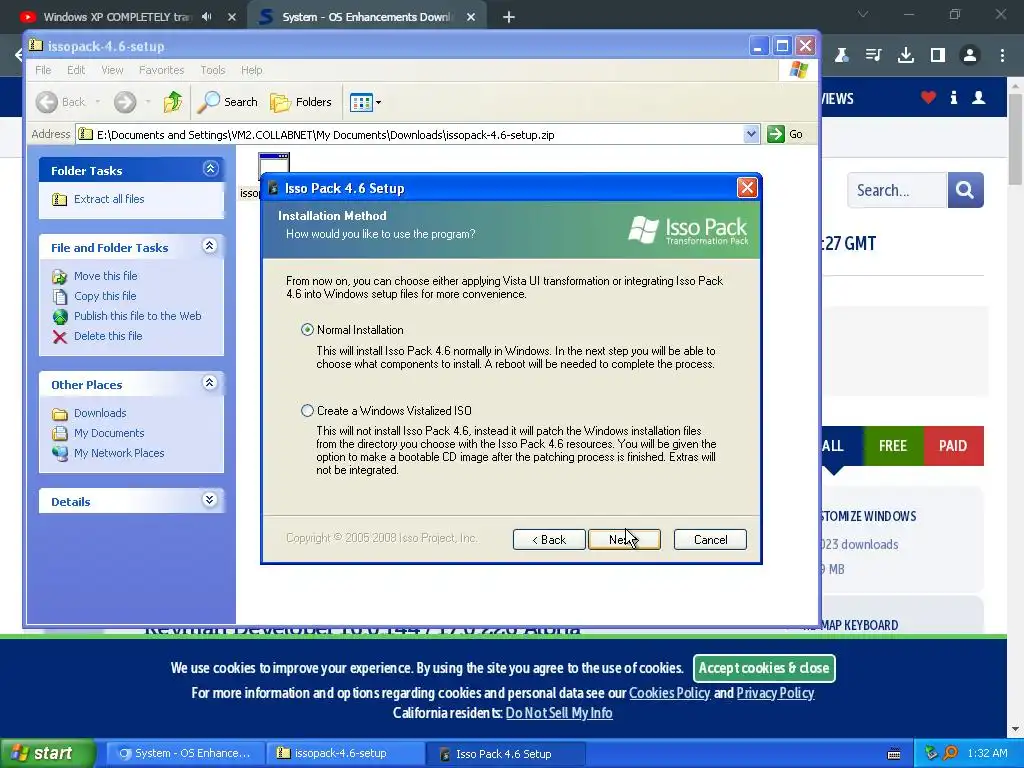
Task: Expand the Forward history dropdown arrow
Action: coord(148,102)
